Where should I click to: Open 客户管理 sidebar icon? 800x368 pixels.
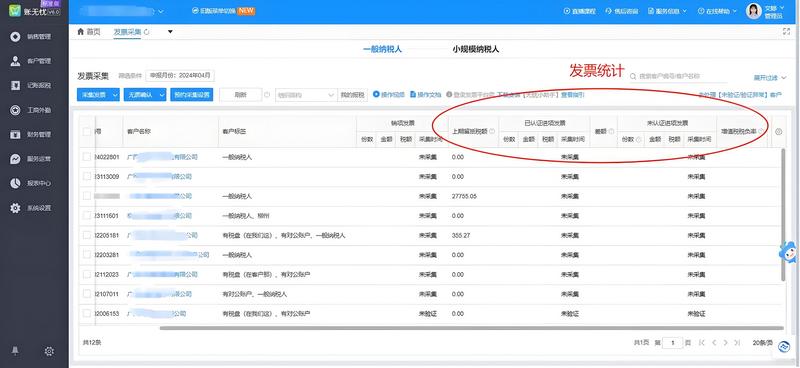pyautogui.click(x=16, y=61)
